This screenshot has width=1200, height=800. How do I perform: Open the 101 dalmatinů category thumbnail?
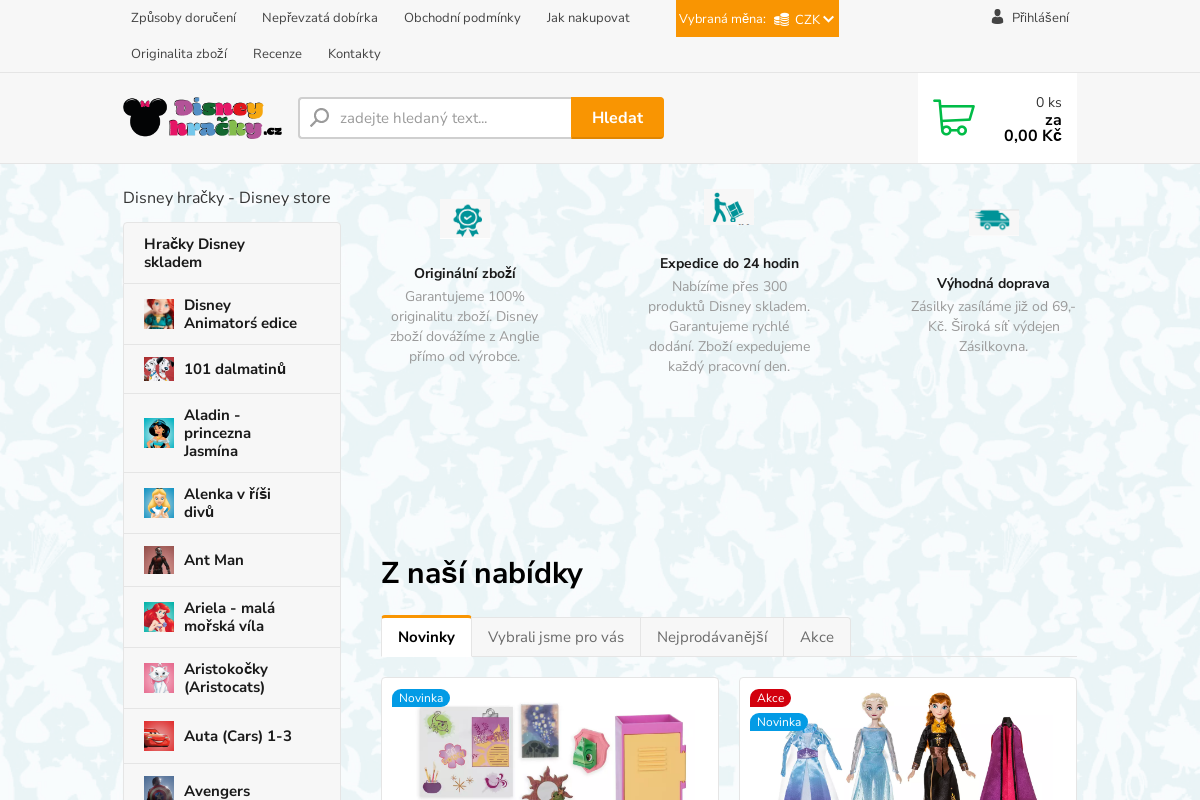coord(159,369)
